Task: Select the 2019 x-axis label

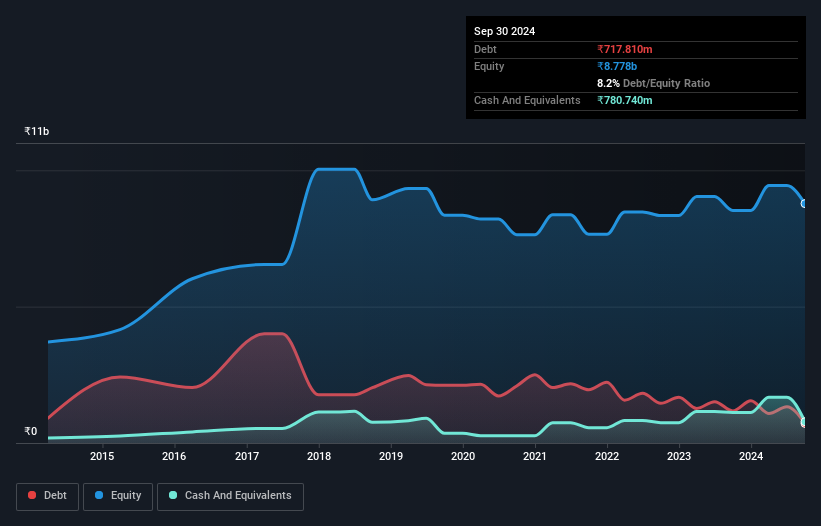Action: (391, 456)
